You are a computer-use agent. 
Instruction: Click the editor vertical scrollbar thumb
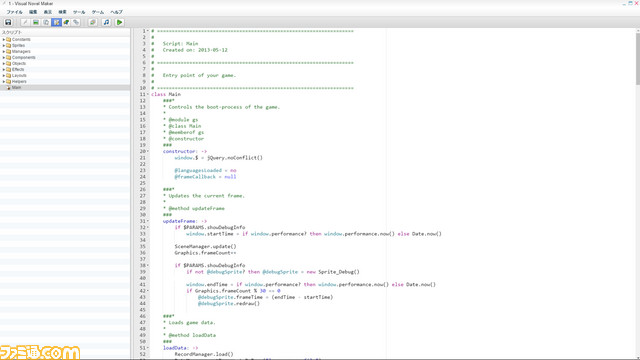[638, 58]
